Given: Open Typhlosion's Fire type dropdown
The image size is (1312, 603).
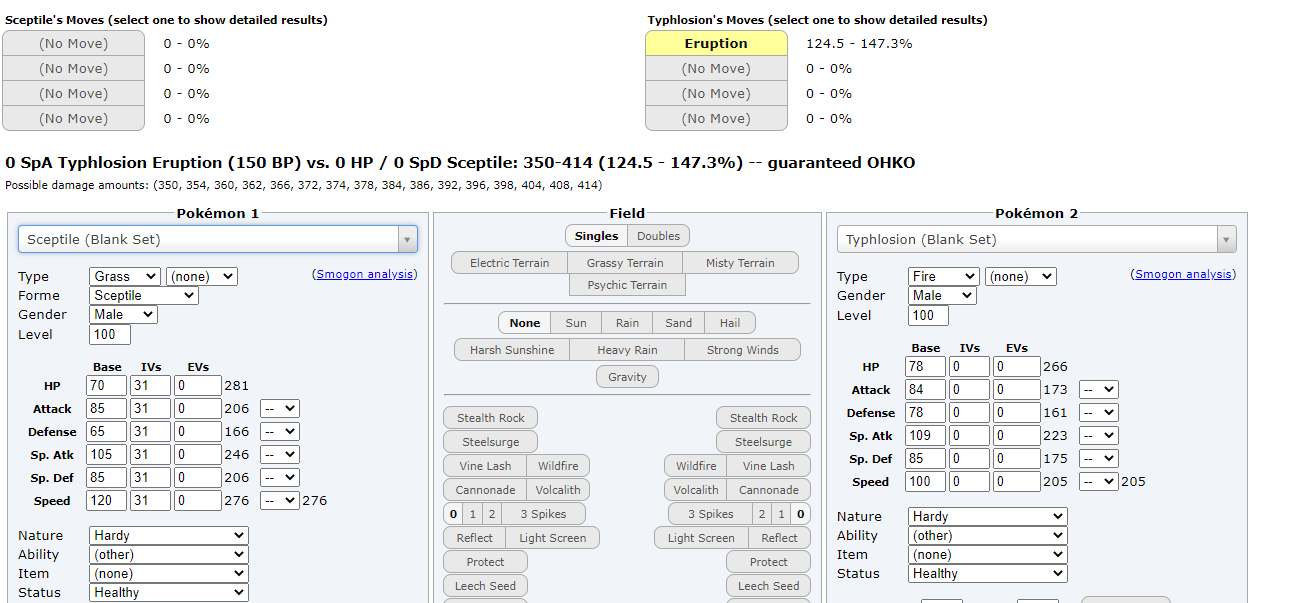Looking at the screenshot, I should pos(944,276).
